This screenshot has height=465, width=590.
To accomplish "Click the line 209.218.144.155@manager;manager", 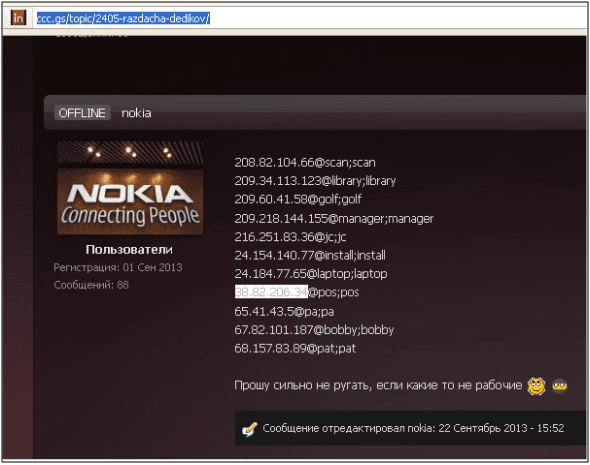I will pos(334,219).
